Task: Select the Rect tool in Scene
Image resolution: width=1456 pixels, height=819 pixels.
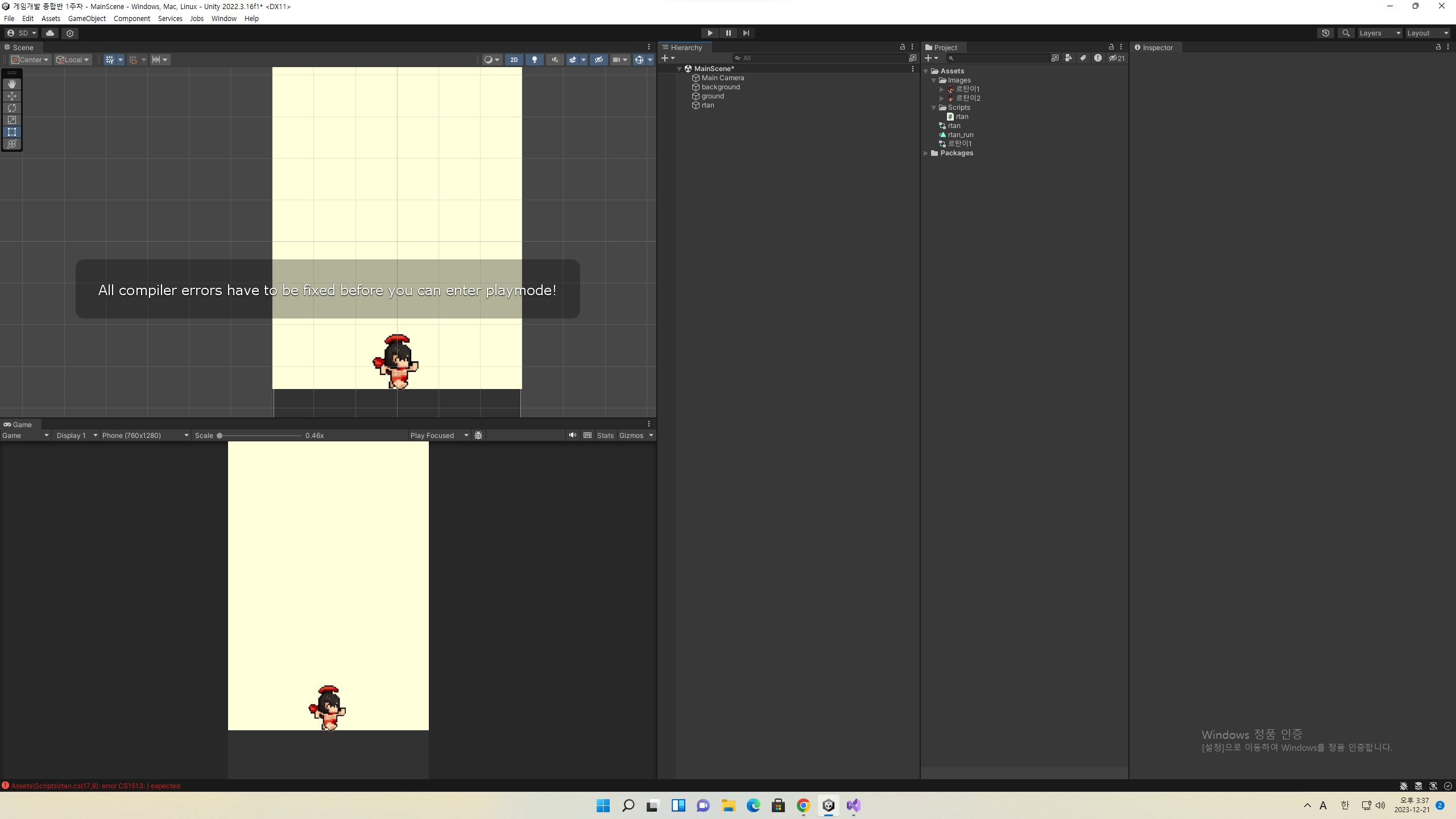Action: coord(12,132)
